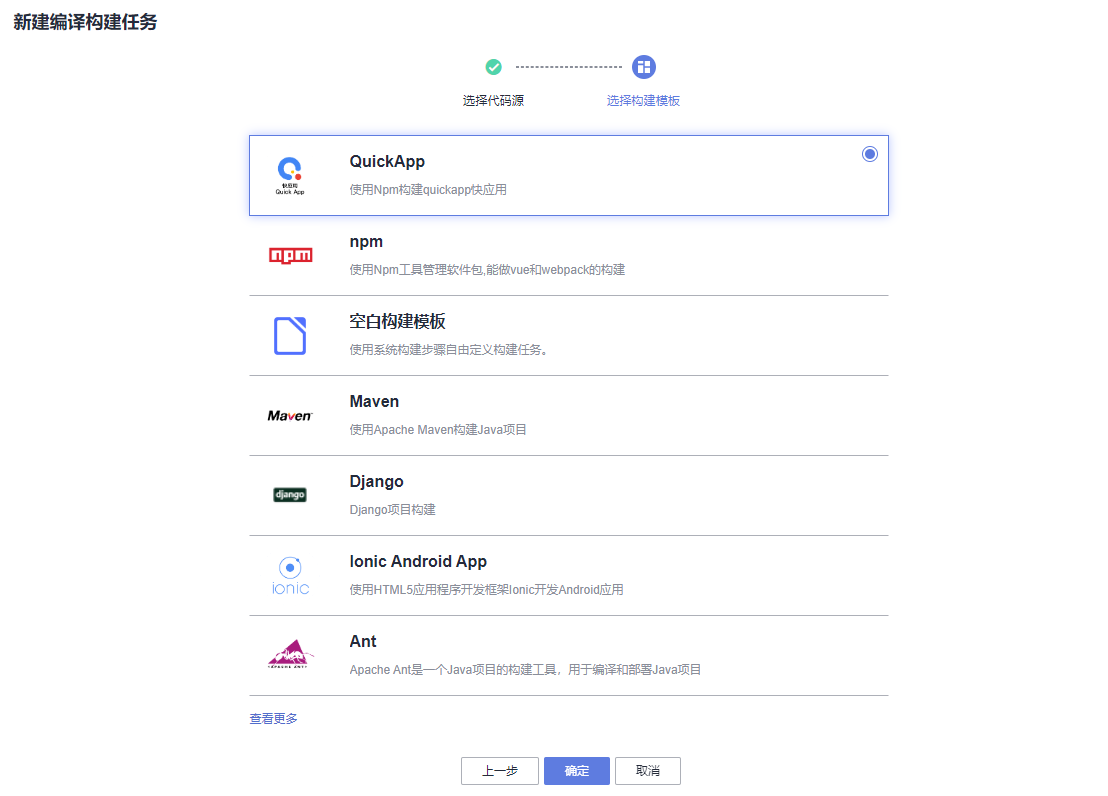
Task: Choose the Maven template title
Action: (x=374, y=401)
